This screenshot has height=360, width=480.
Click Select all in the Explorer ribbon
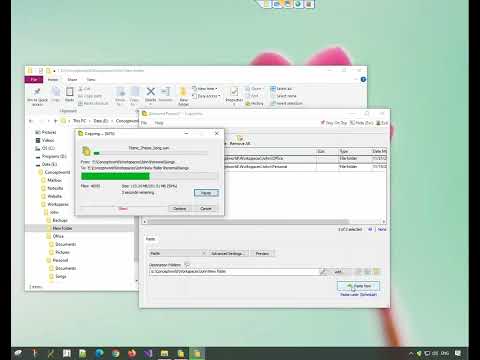[282, 89]
